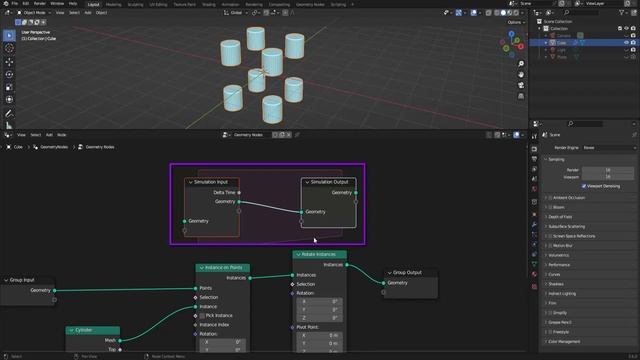The height and width of the screenshot is (360, 640).
Task: Click the Cube breadcrumb in node editor
Action: (18, 147)
